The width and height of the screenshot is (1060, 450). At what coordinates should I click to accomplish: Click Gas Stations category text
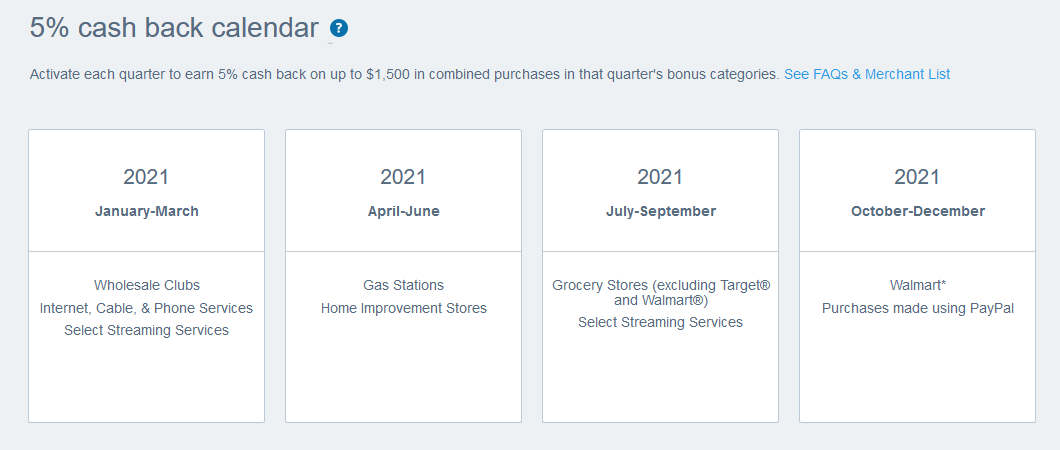[x=404, y=285]
